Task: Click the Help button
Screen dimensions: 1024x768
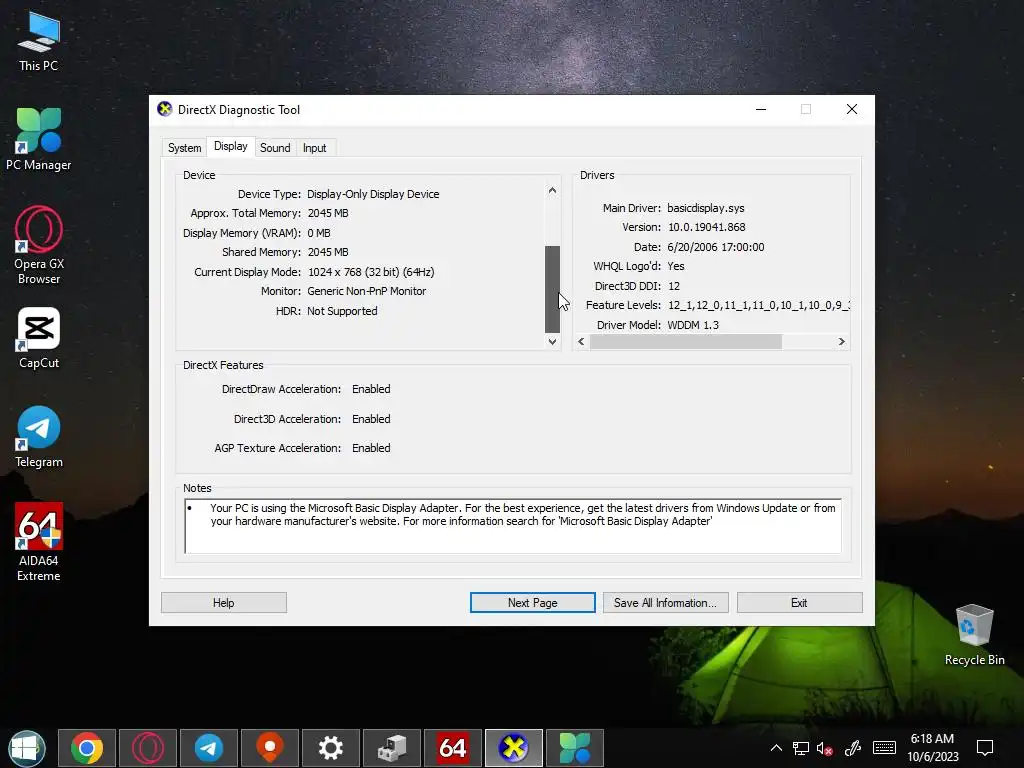Action: (223, 603)
